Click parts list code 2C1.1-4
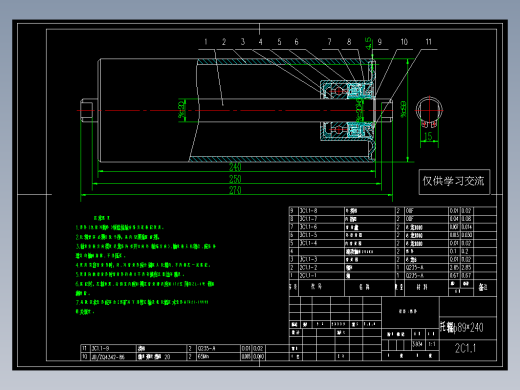This screenshot has height=390, width=520. point(308,243)
